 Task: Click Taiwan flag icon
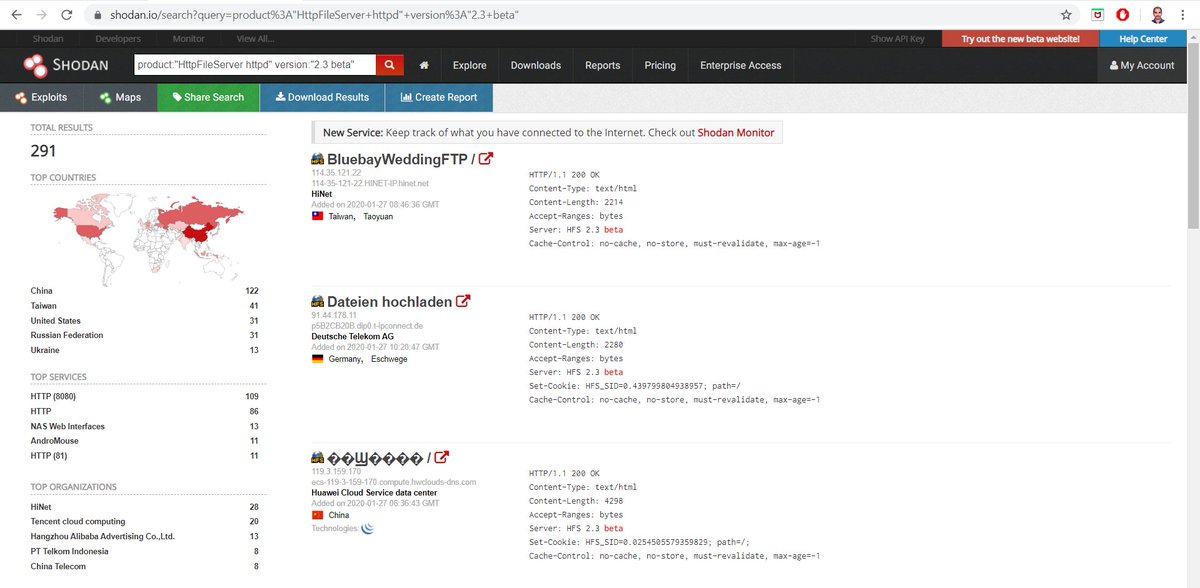318,216
